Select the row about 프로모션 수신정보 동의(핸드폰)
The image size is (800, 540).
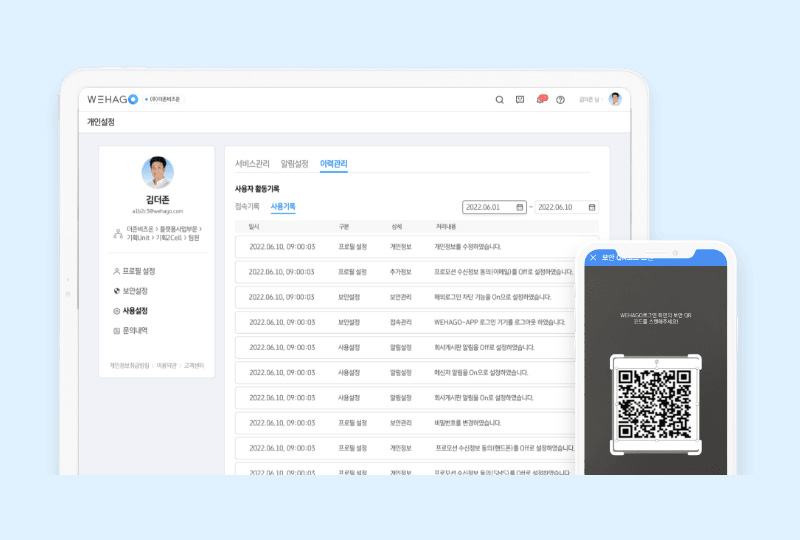point(405,448)
